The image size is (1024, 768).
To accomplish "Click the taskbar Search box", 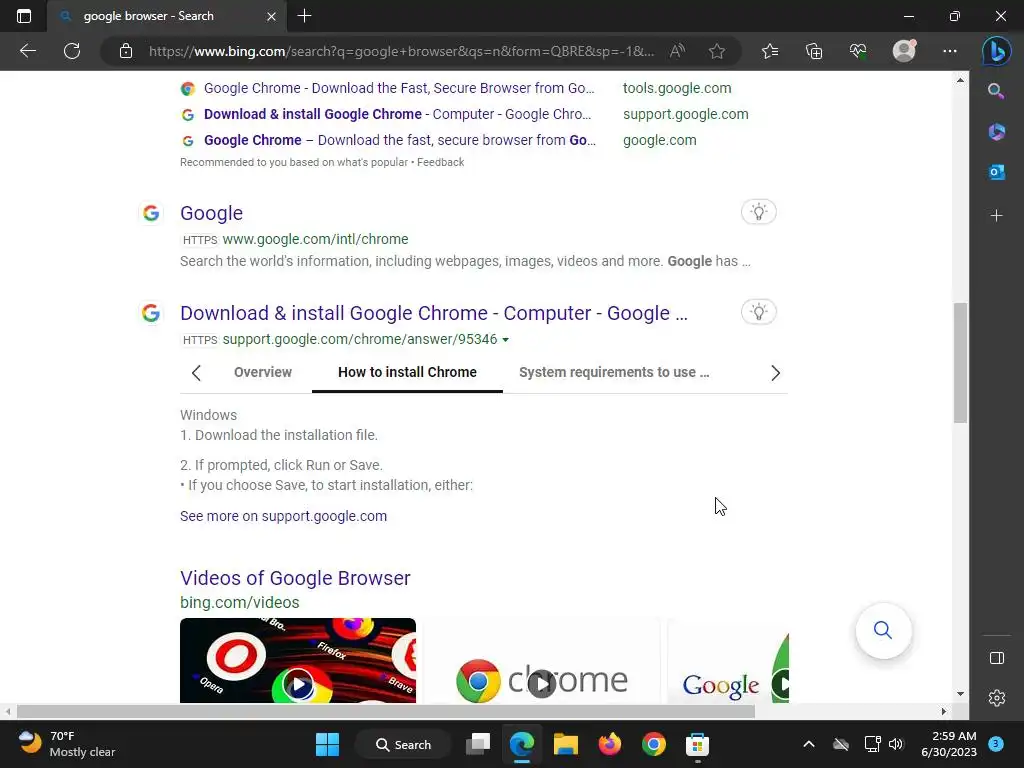I will pos(404,744).
